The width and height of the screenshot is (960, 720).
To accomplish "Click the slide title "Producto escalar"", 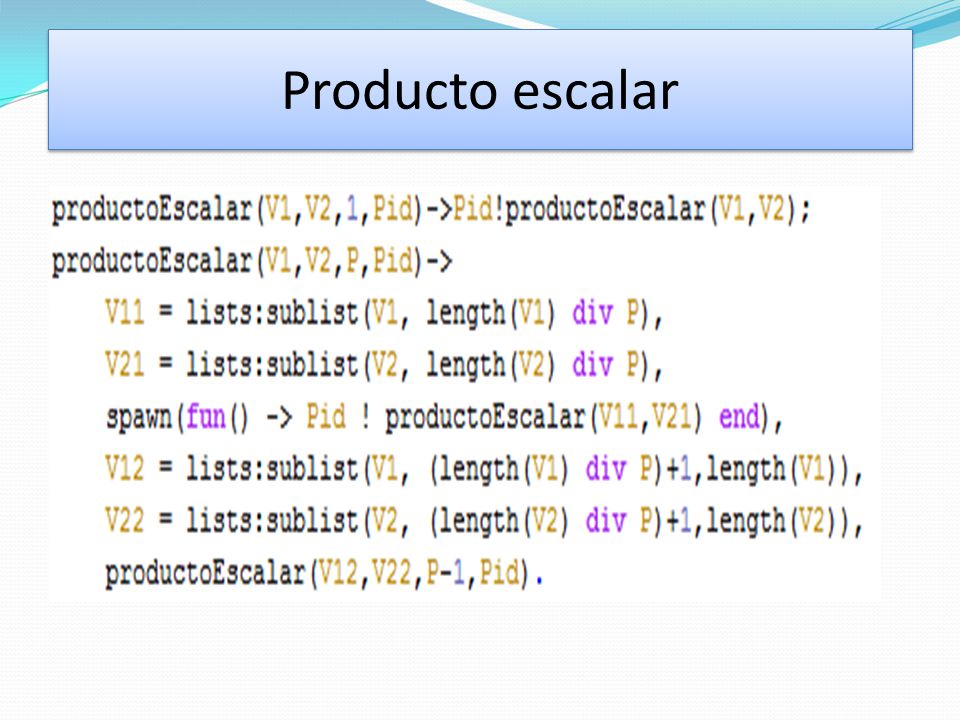I will 480,91.
